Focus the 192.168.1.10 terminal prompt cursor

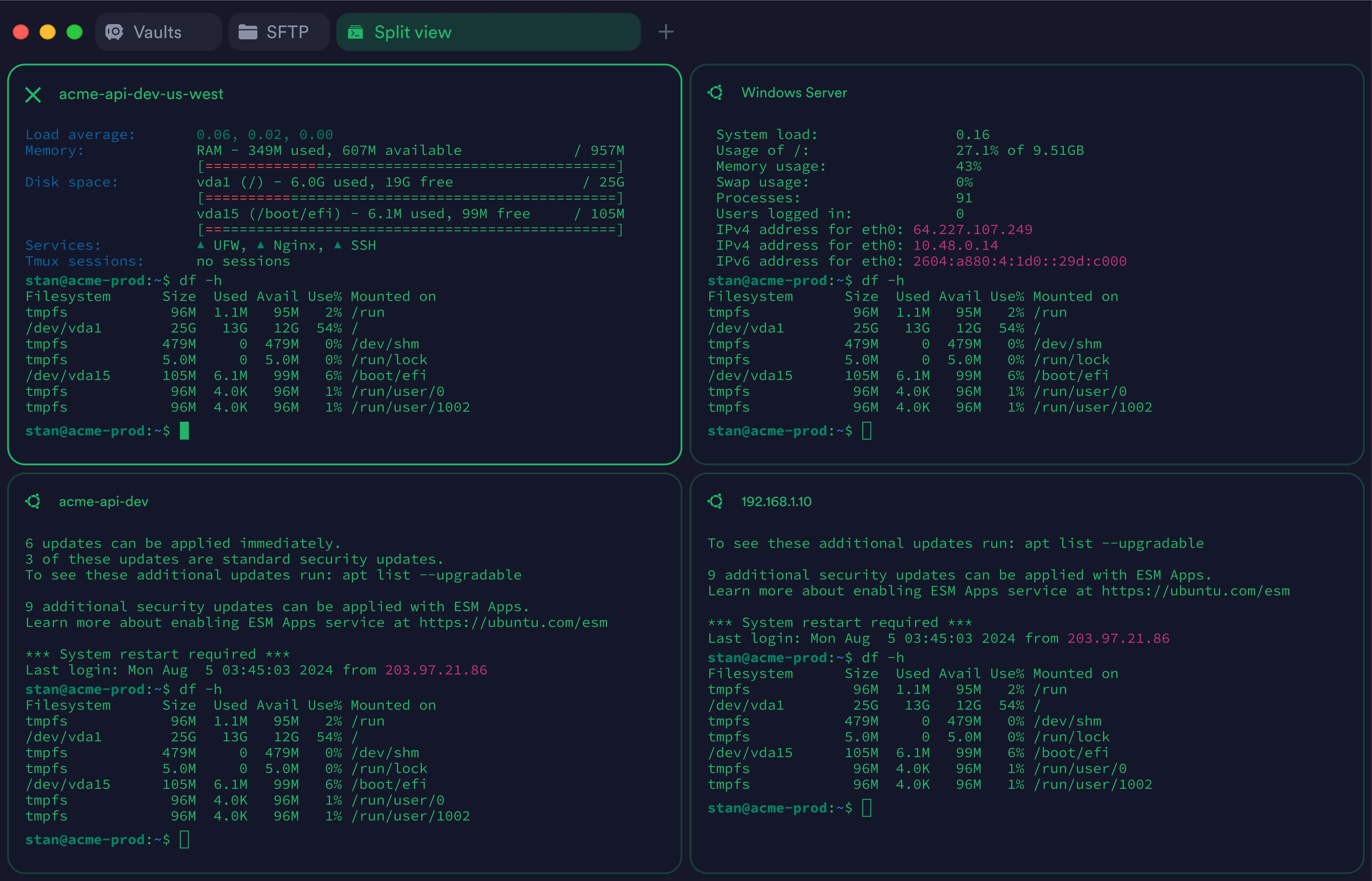[867, 808]
